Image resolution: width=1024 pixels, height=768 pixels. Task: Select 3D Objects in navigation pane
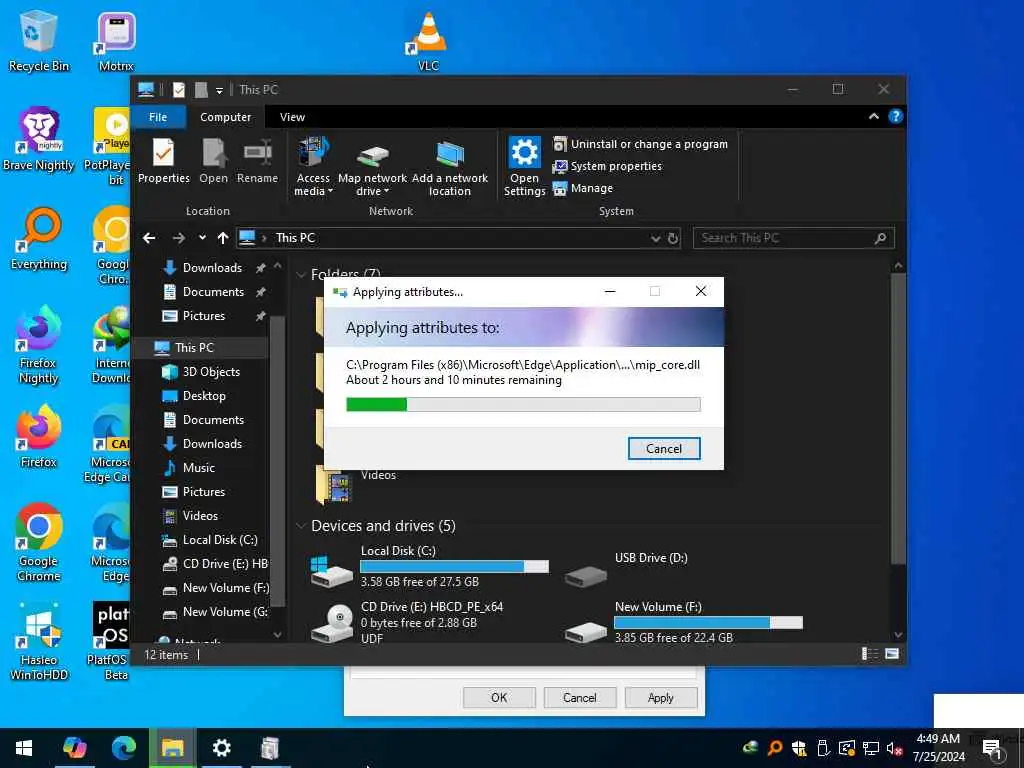click(211, 372)
